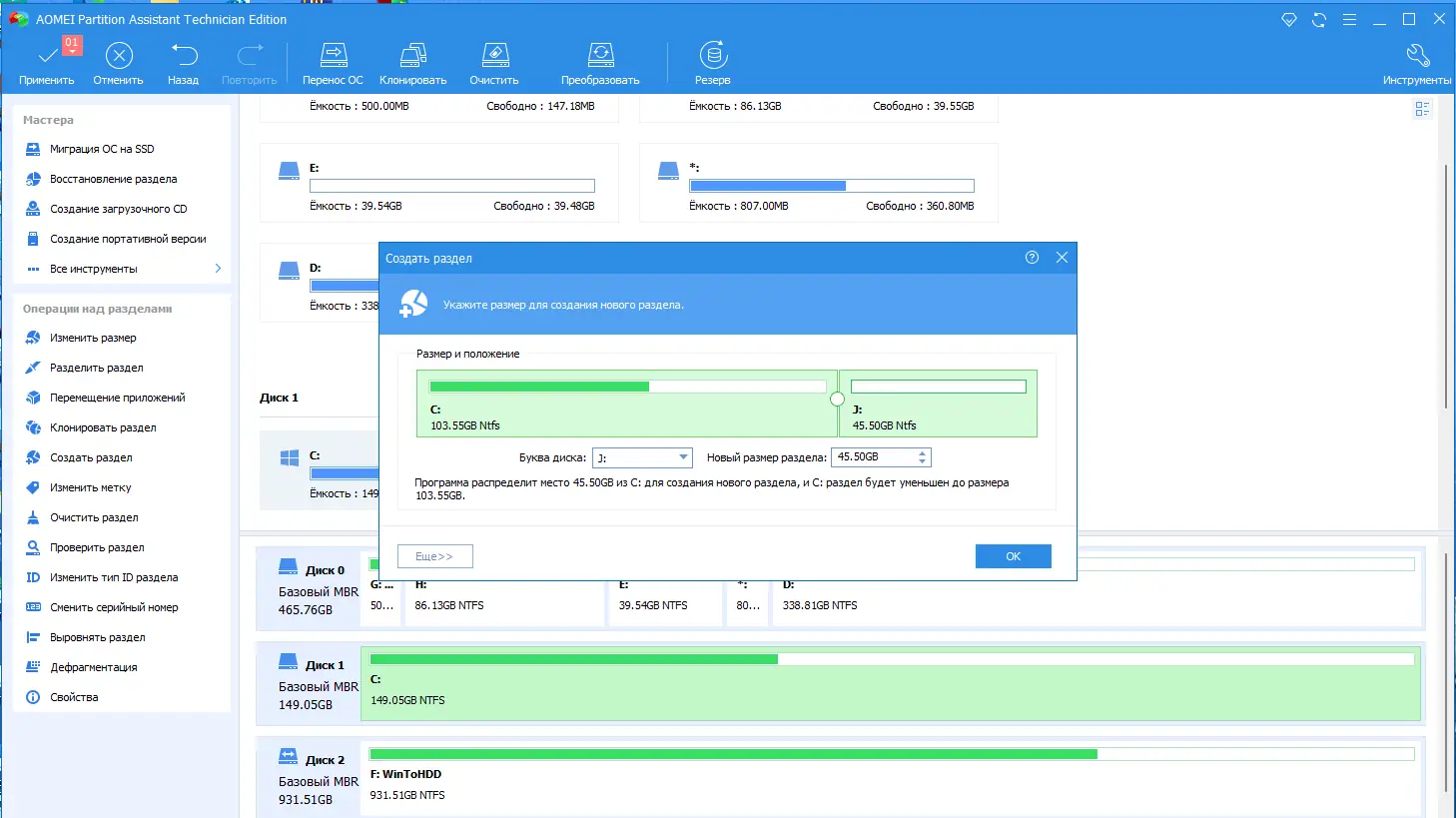Confirm partition creation with OK
This screenshot has width=1456, height=818.
click(x=1014, y=556)
